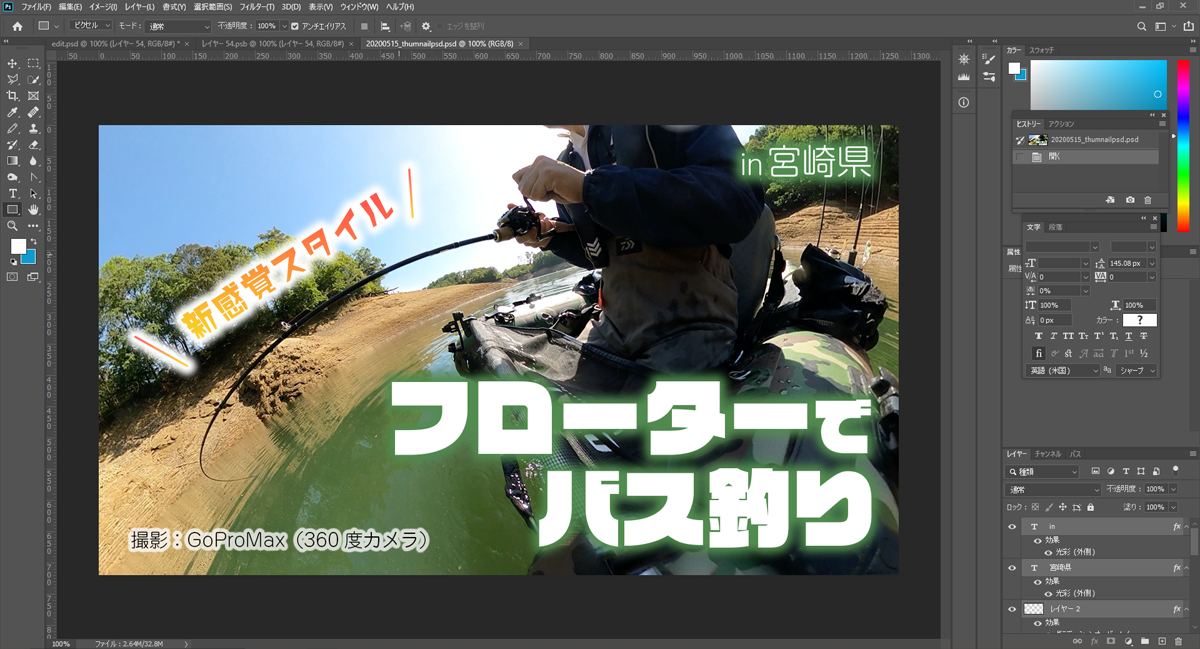Select the Crop tool
Screen dimensions: 1200x649
pos(13,95)
